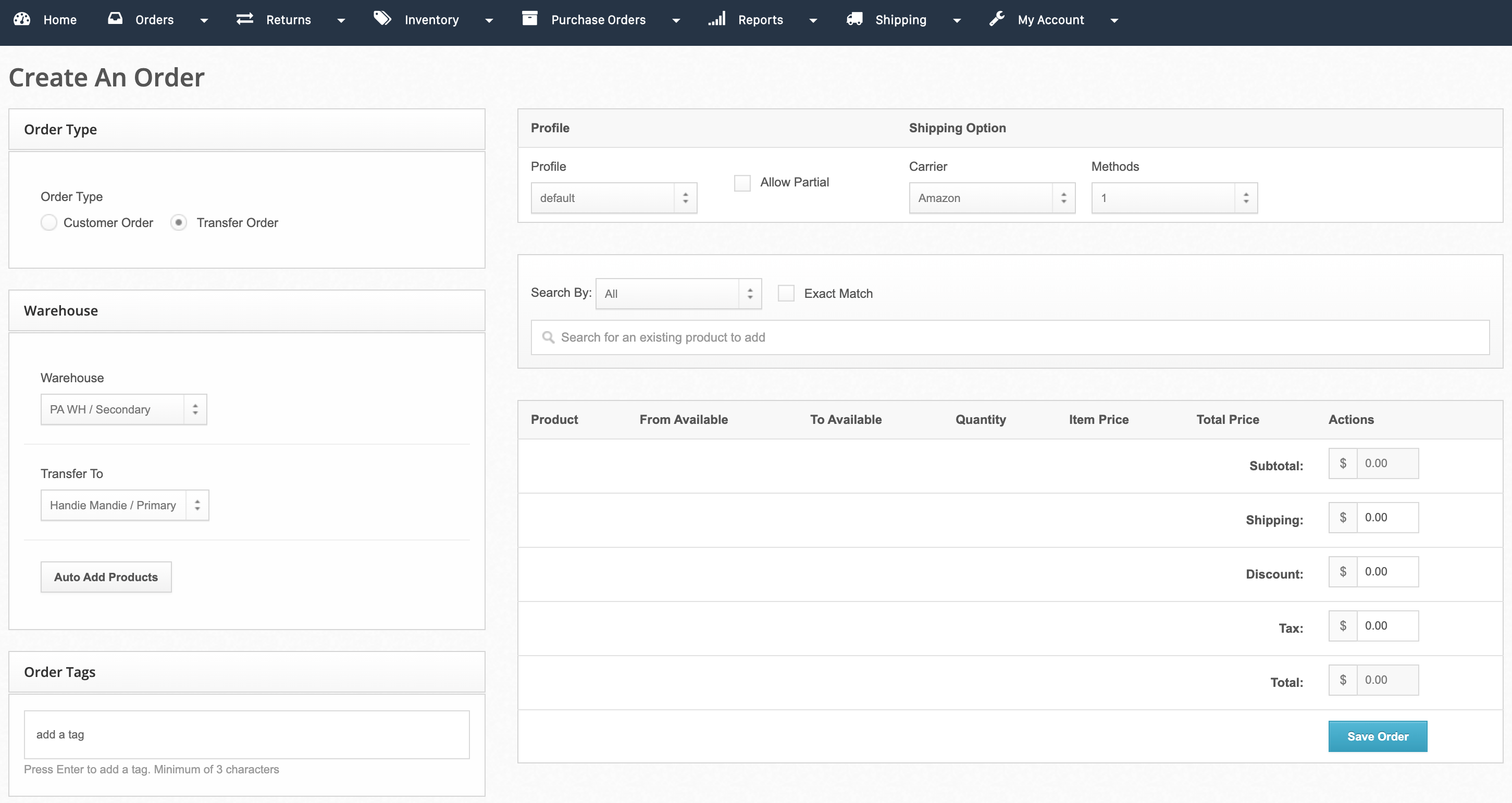Image resolution: width=1512 pixels, height=803 pixels.
Task: Click the add a tag input
Action: point(246,735)
